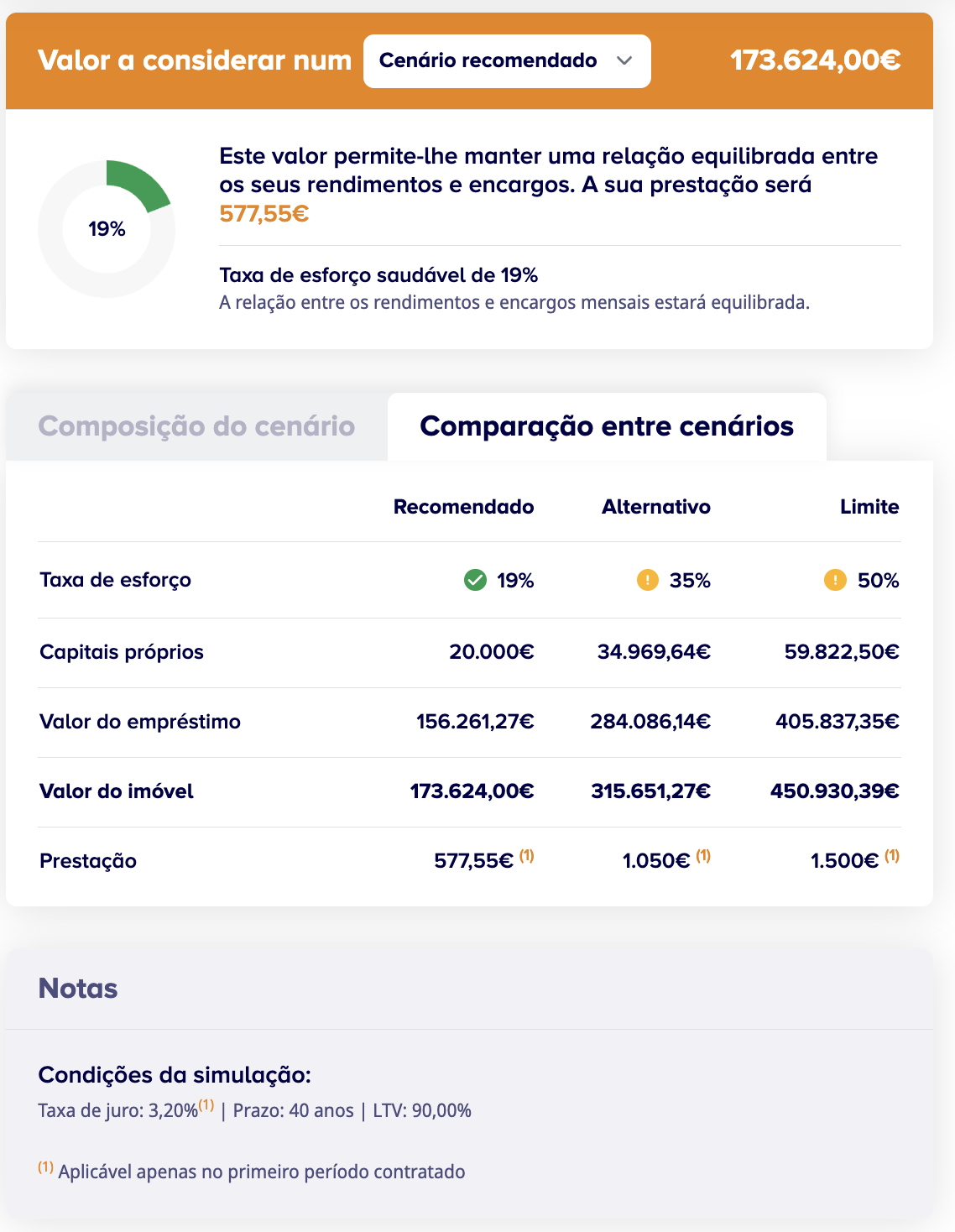955x1232 pixels.
Task: Click the Alternativo column header
Action: [655, 507]
